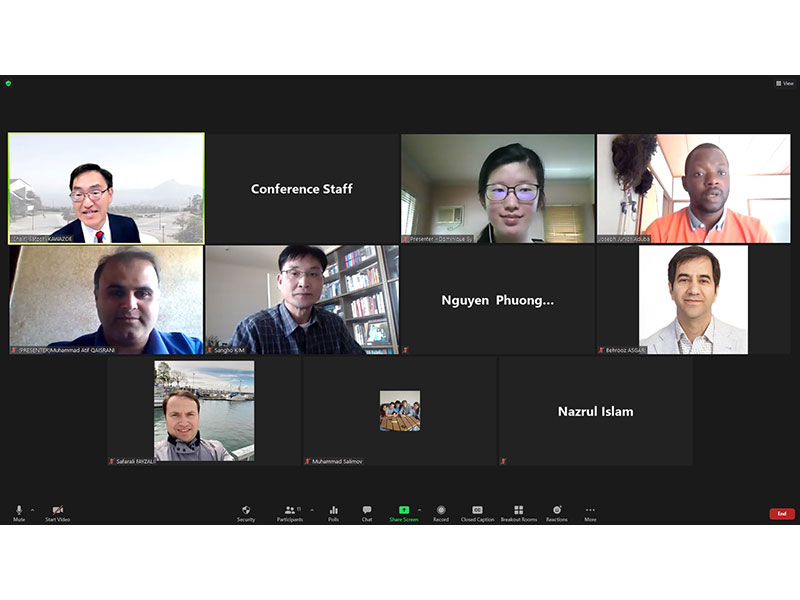Toggle Start Video camera button

pos(58,510)
